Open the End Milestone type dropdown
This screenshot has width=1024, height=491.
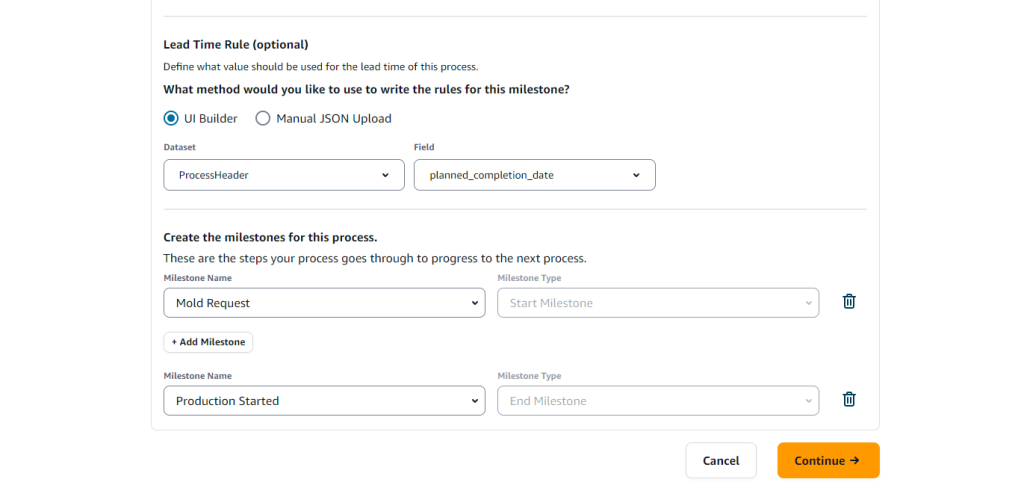(x=657, y=401)
